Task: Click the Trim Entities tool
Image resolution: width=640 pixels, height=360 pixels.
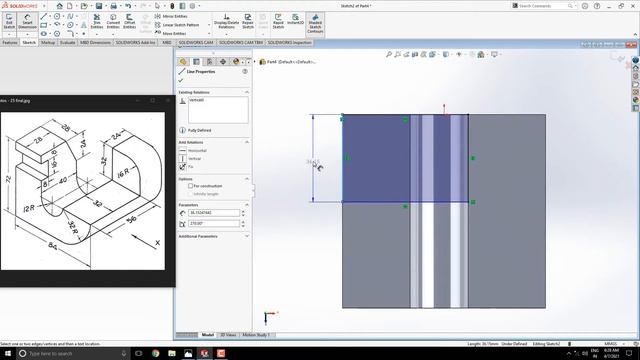Action: pos(97,21)
